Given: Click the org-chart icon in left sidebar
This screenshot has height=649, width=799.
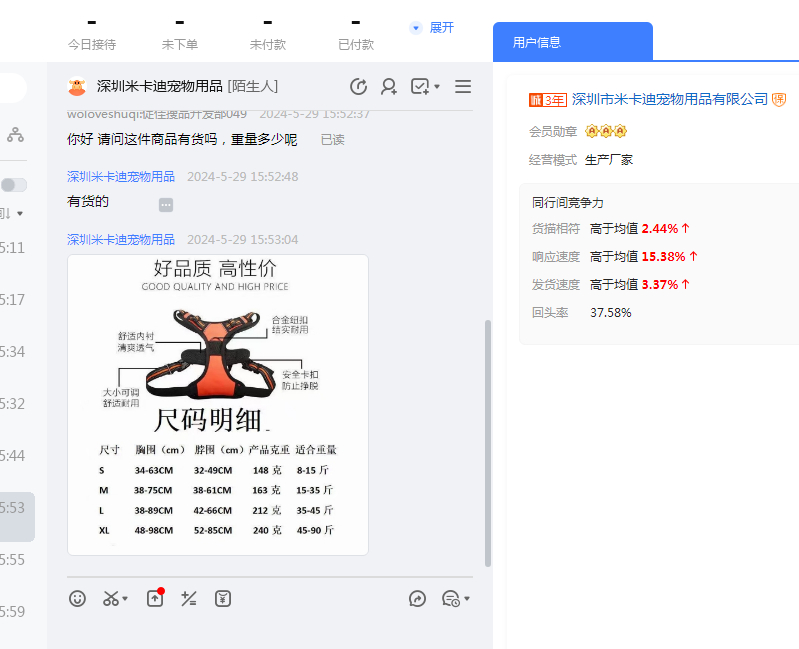Looking at the screenshot, I should pyautogui.click(x=15, y=134).
